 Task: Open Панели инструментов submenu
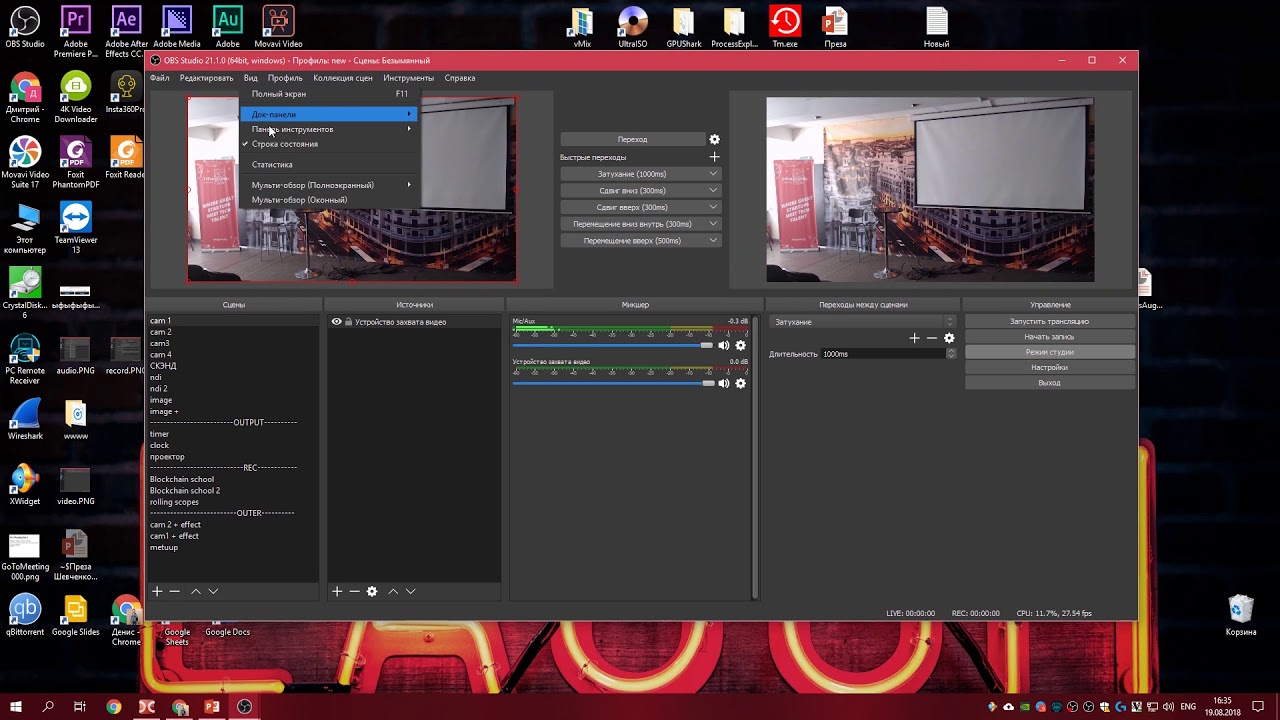click(327, 129)
